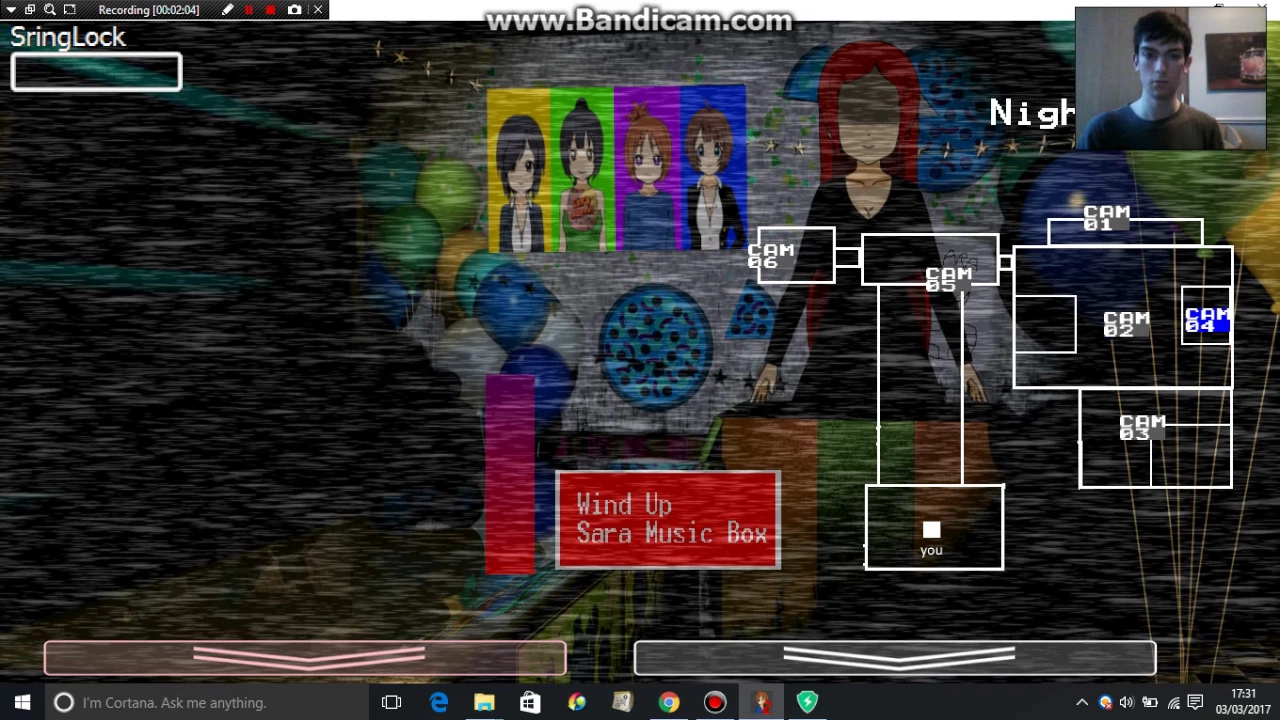Open File Explorer from the taskbar
The width and height of the screenshot is (1280, 720).
coord(484,702)
